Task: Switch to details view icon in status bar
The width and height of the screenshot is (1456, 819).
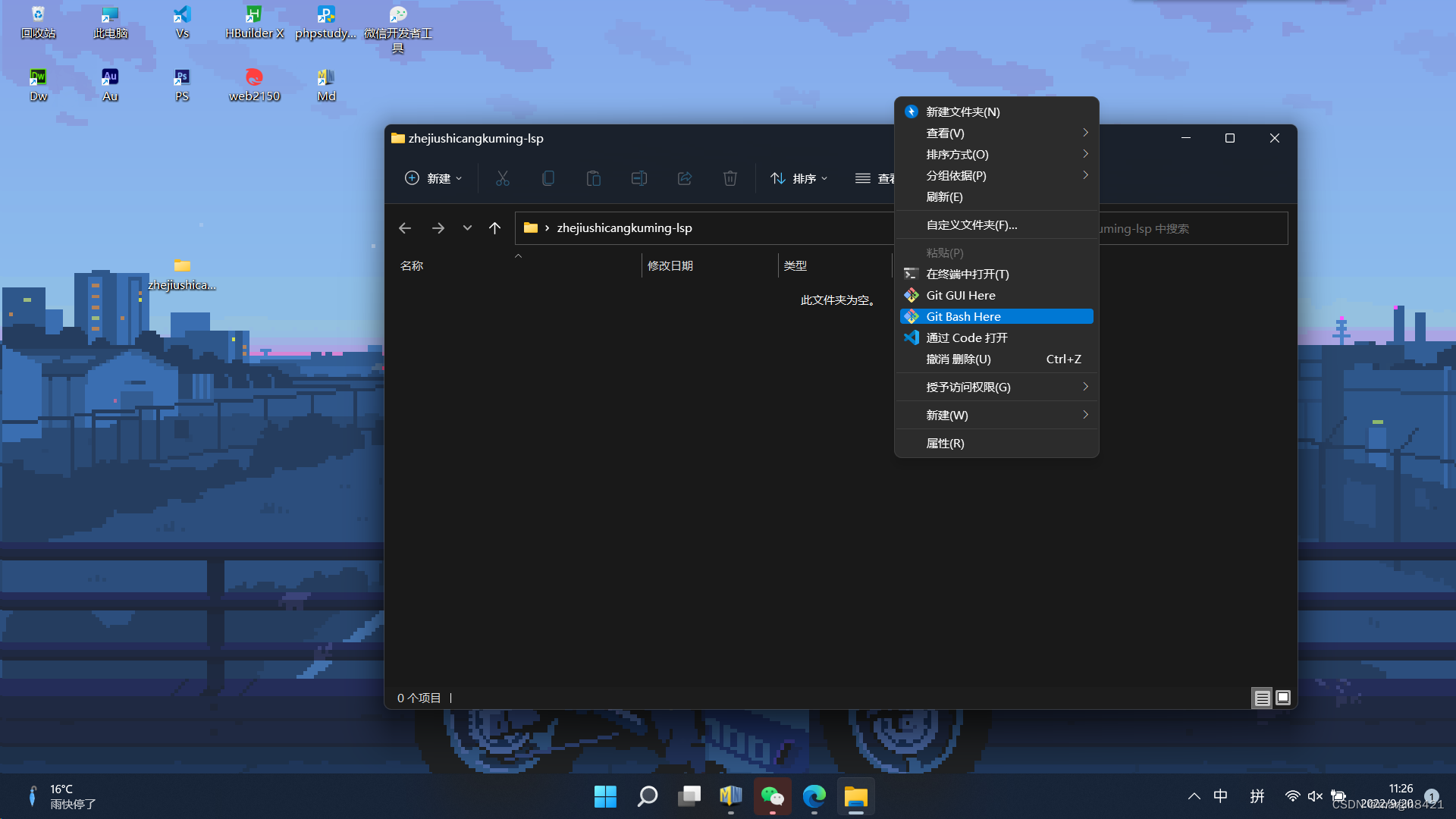Action: (1262, 698)
